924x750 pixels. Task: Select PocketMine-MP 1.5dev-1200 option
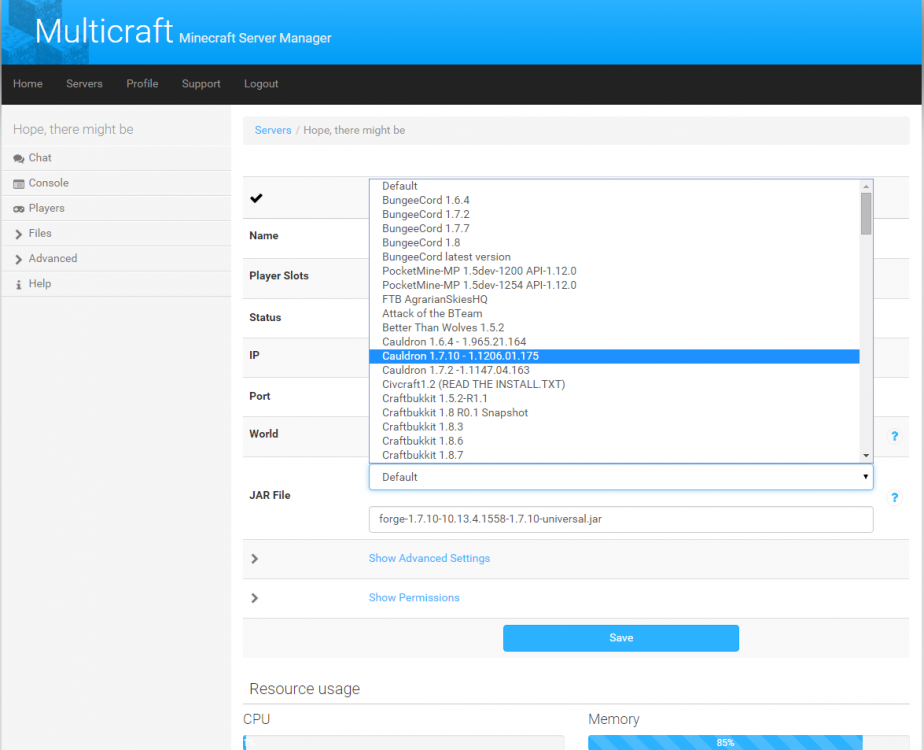(x=614, y=271)
